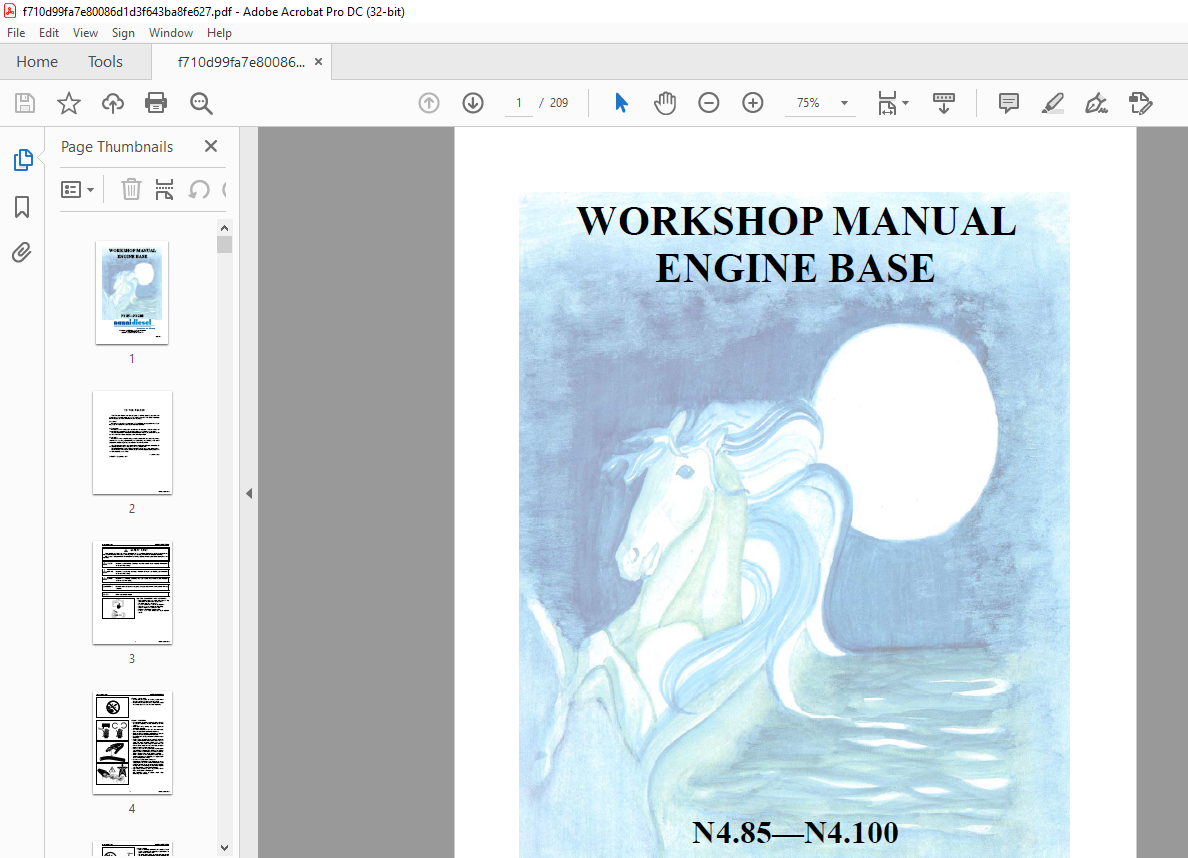The image size is (1188, 858).
Task: Open the View menu
Action: [85, 33]
